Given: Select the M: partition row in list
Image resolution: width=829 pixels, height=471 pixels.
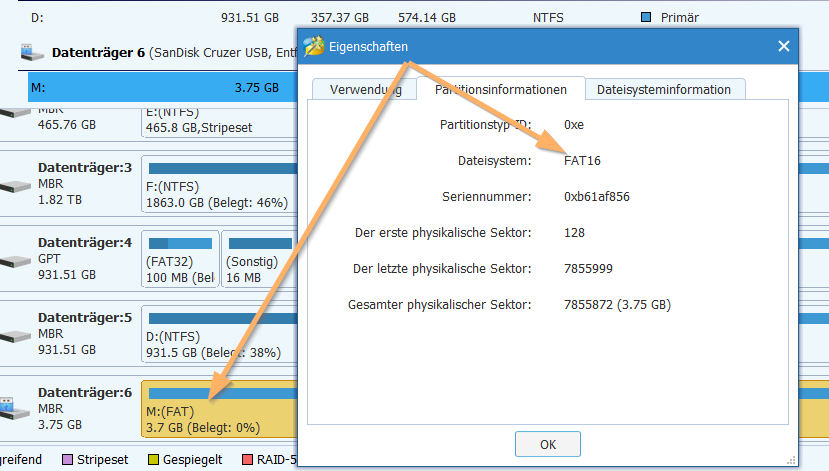Looking at the screenshot, I should (x=163, y=87).
